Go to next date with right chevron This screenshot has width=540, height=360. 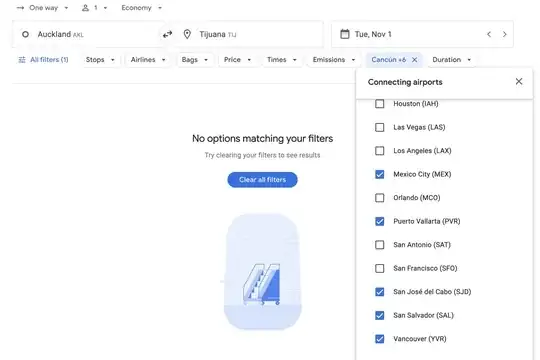505,34
